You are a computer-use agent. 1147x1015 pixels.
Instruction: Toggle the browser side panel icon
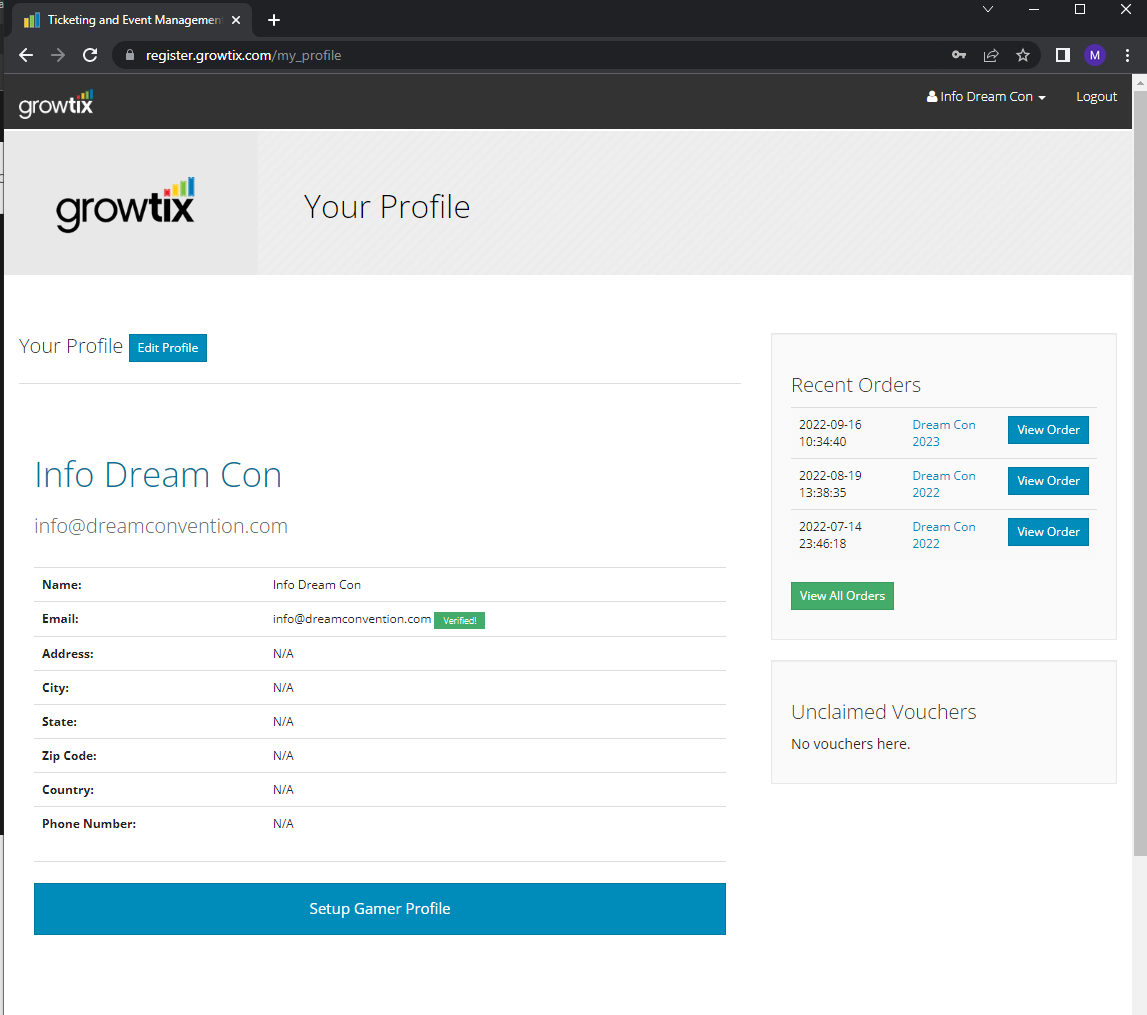1063,56
